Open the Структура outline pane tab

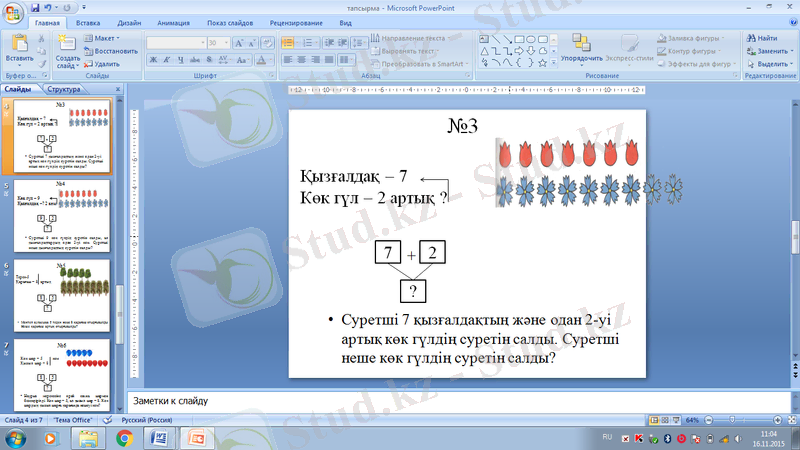[63, 90]
